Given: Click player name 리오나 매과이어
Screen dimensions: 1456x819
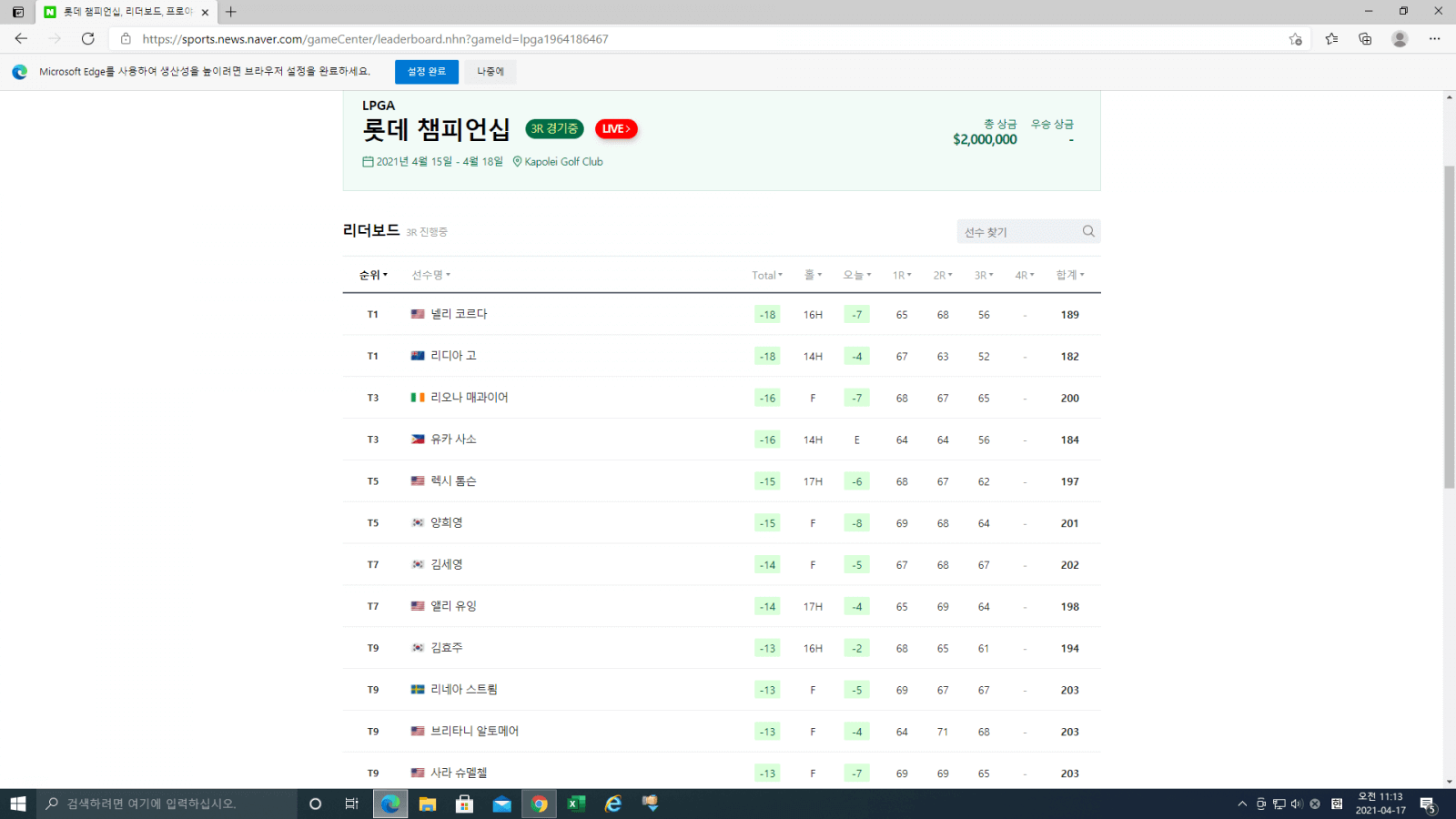Looking at the screenshot, I should coord(470,398).
